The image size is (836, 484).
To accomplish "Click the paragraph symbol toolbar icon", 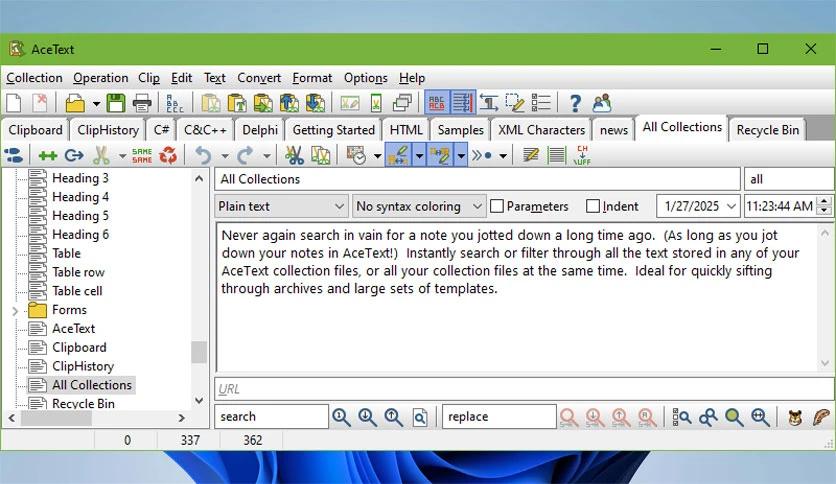I will pyautogui.click(x=488, y=103).
